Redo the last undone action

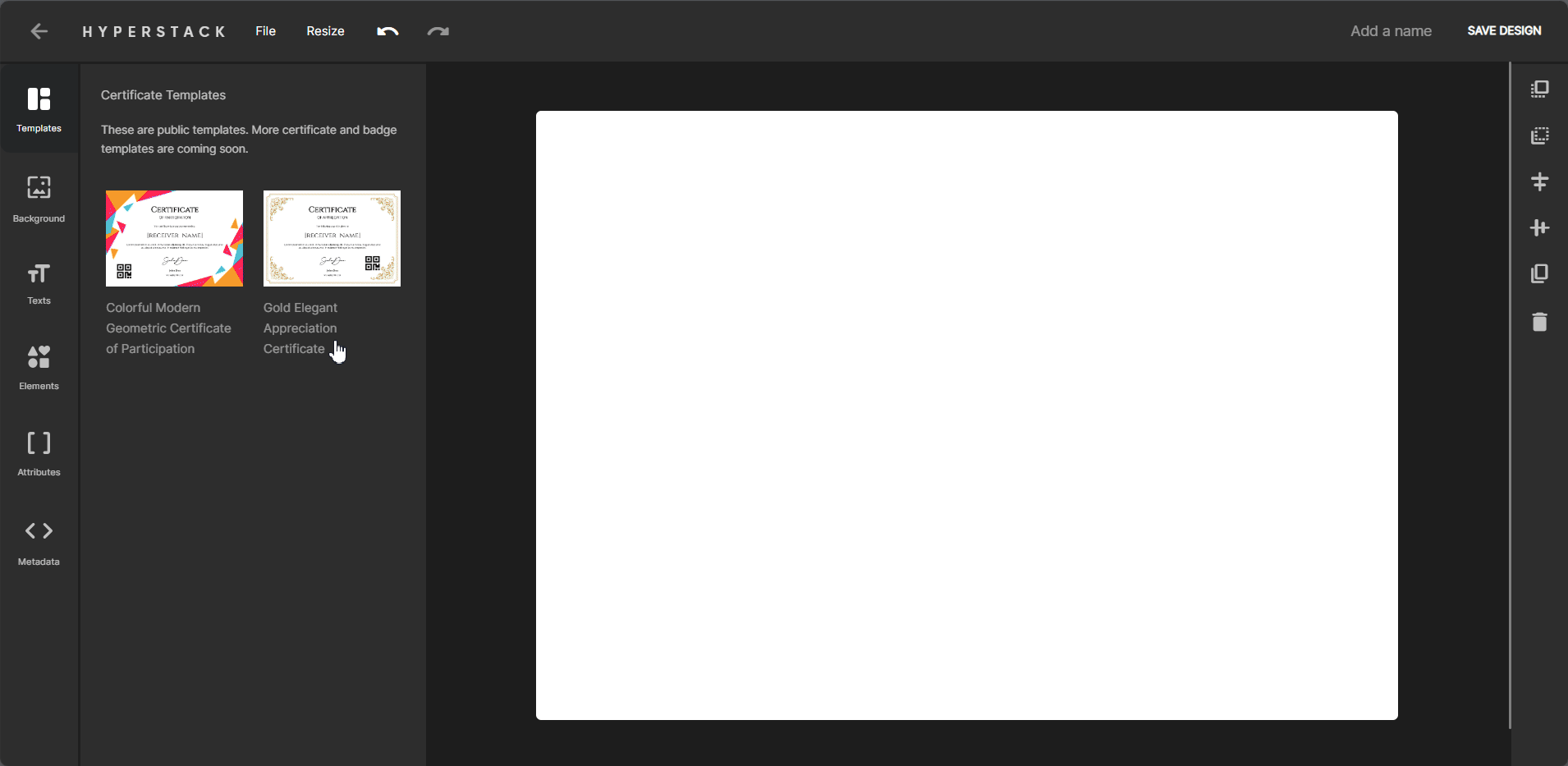click(x=438, y=31)
